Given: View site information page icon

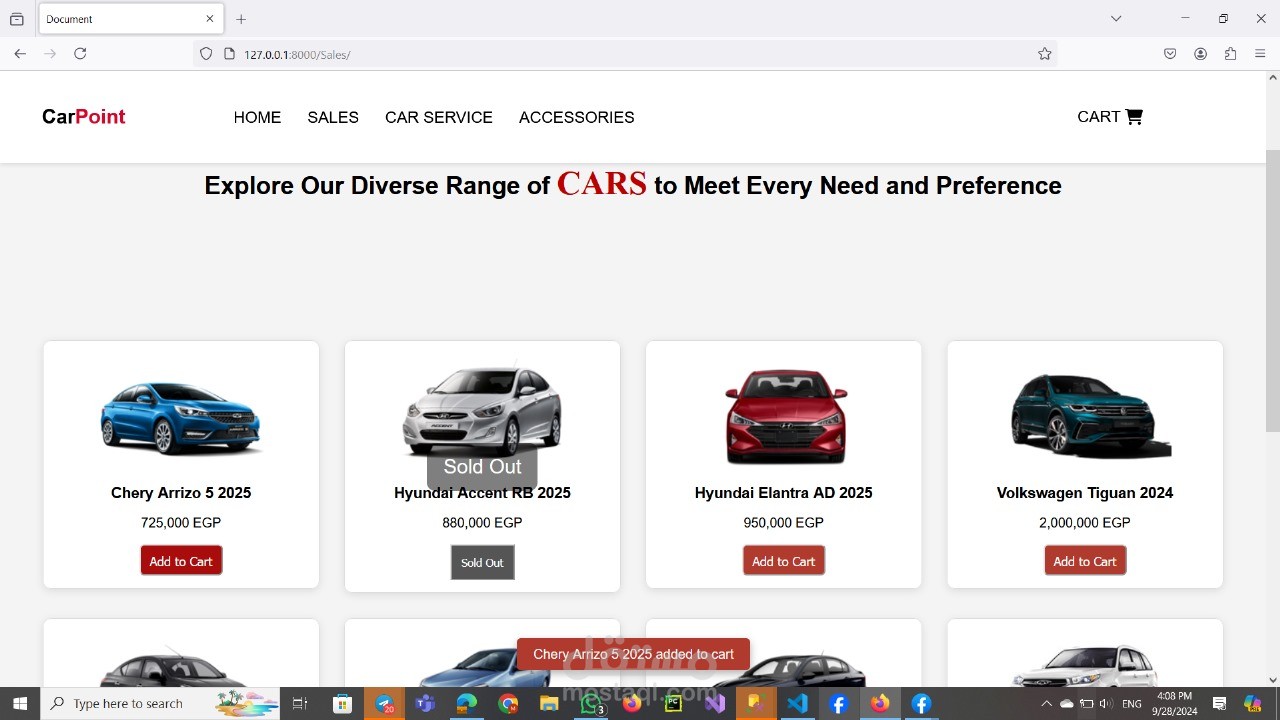Looking at the screenshot, I should coord(229,54).
